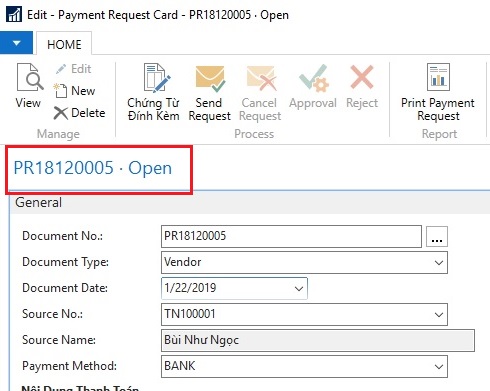
Task: Click the Cancel Request icon
Action: [x=261, y=79]
